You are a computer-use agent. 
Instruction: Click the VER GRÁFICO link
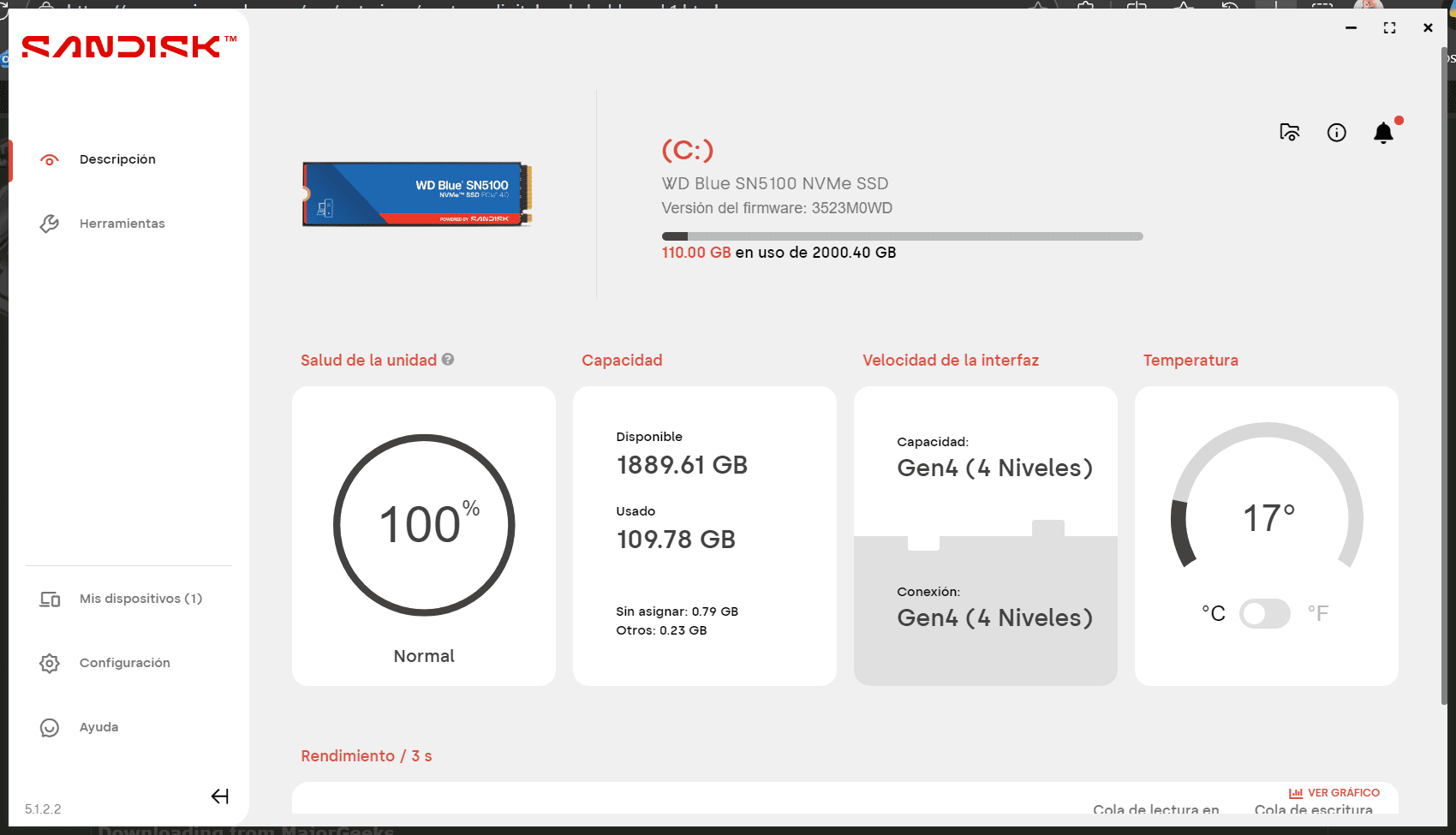click(x=1334, y=793)
